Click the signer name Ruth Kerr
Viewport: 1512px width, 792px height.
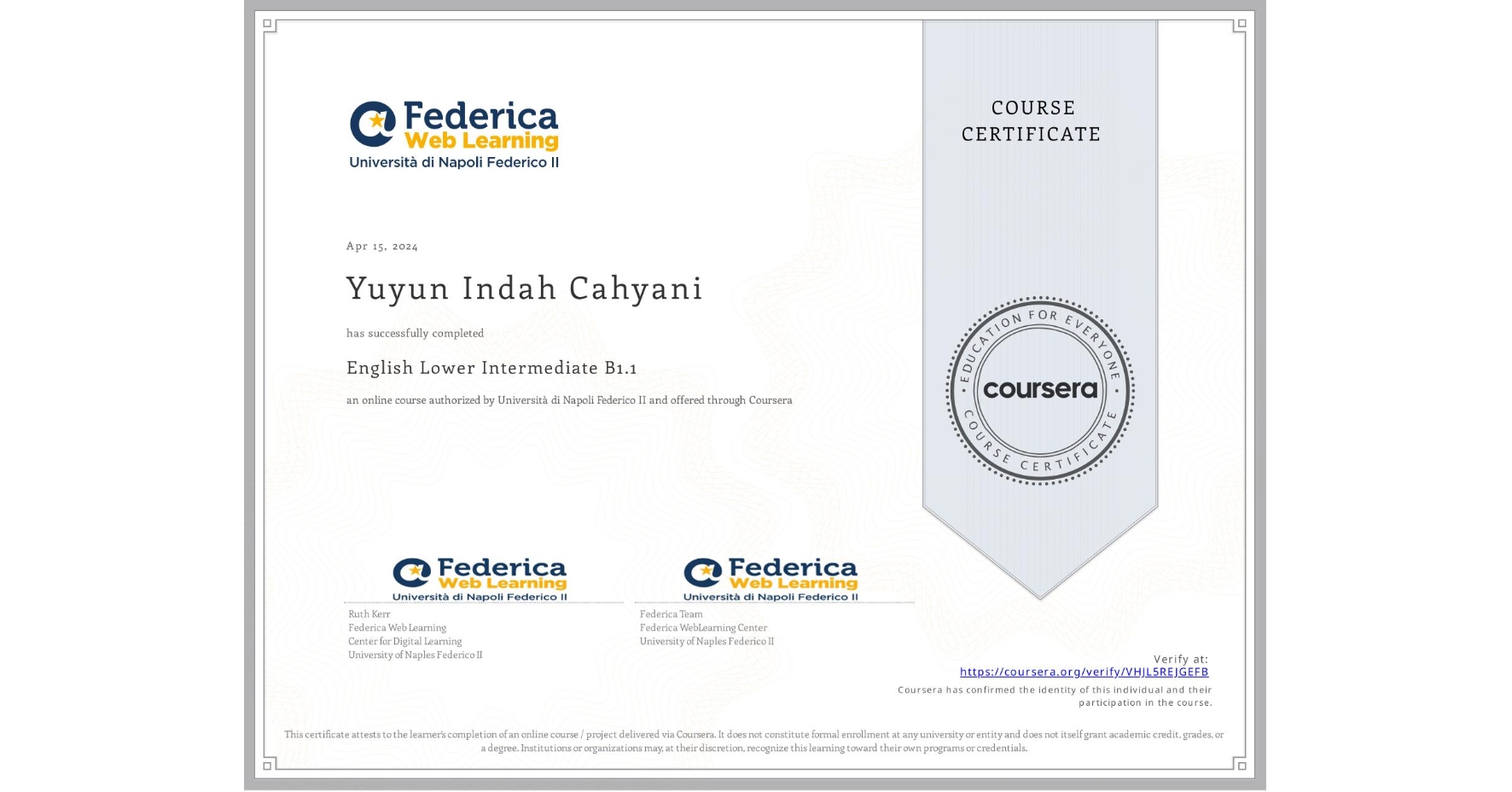click(x=369, y=614)
